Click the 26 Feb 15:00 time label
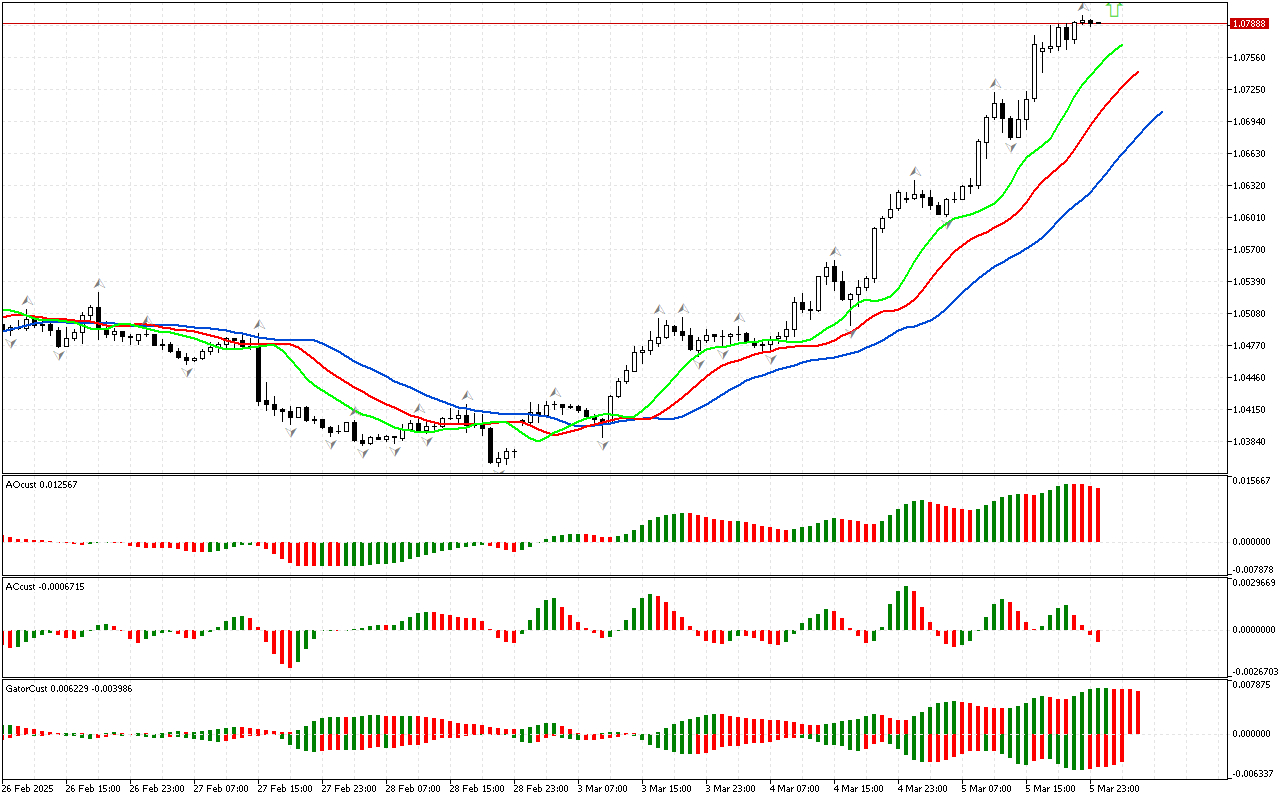This screenshot has height=800, width=1280. click(93, 789)
